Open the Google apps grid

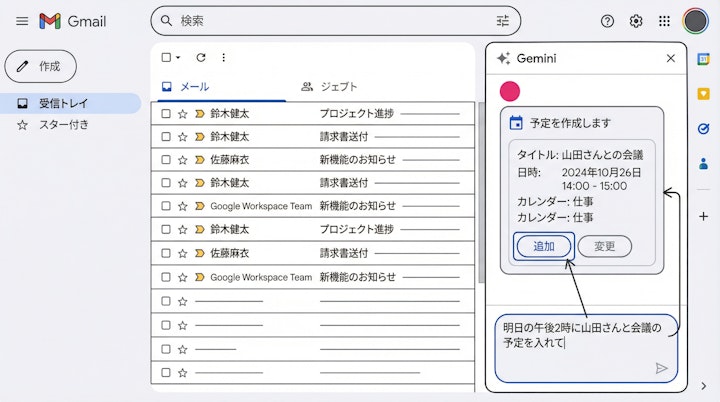point(664,21)
